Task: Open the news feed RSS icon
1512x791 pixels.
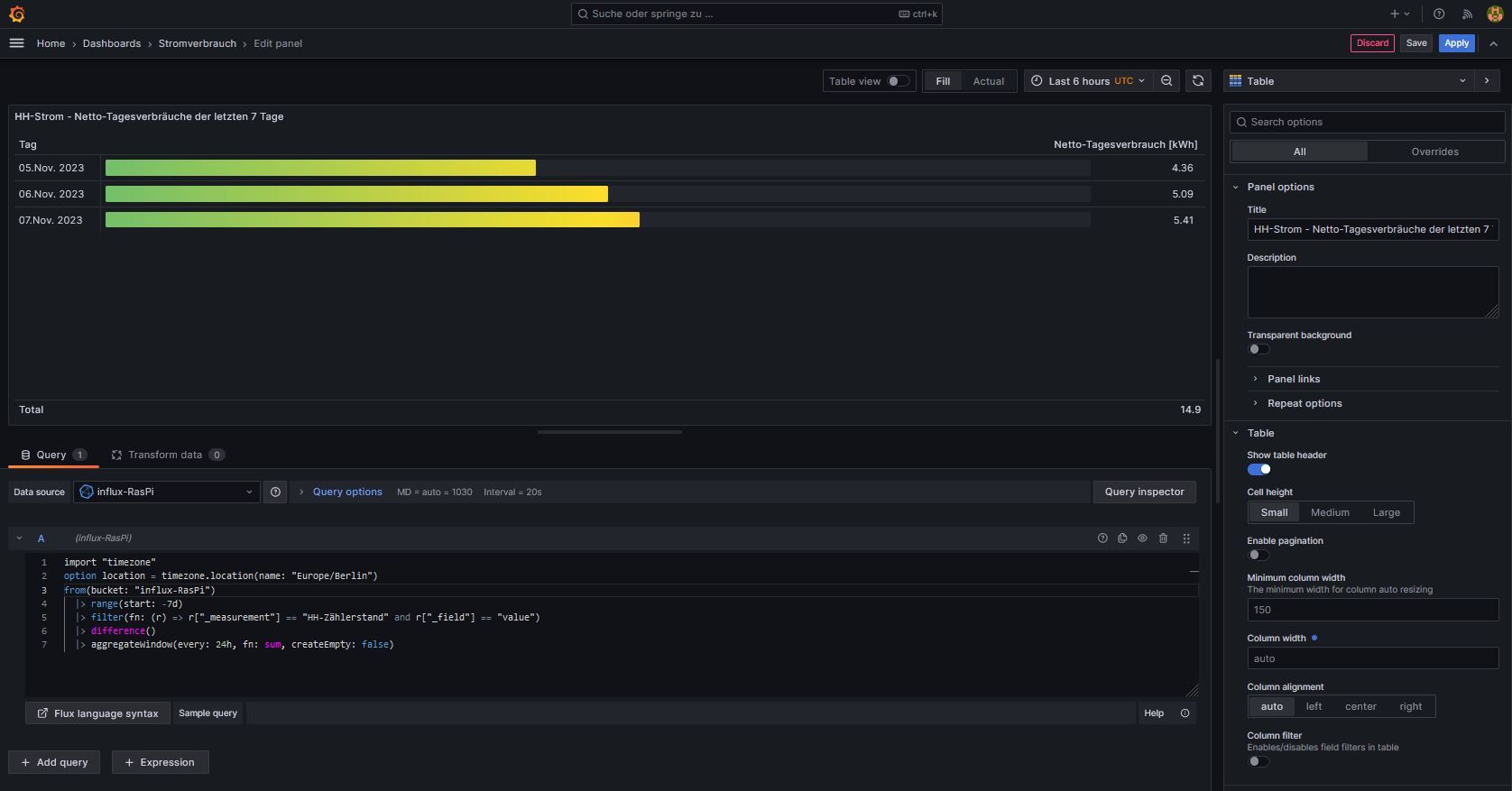Action: coord(1467,14)
